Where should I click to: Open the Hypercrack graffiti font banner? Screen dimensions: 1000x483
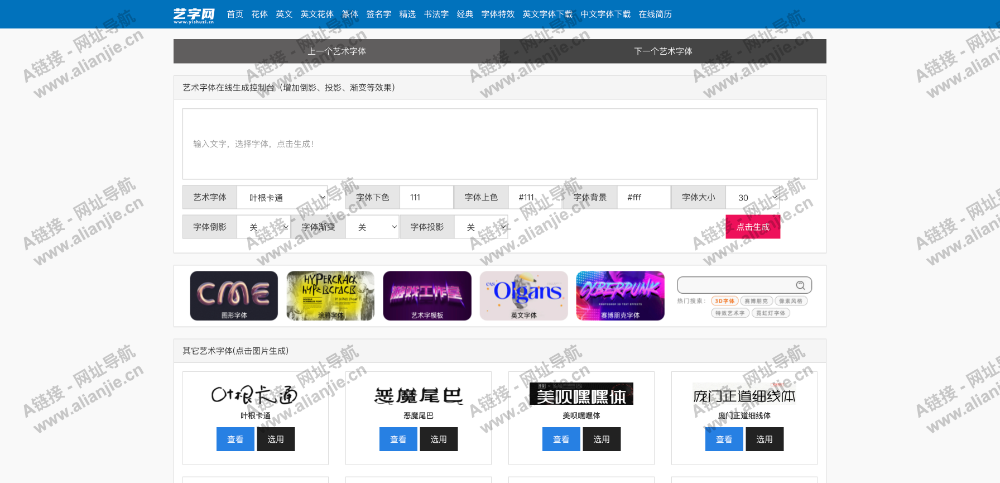coord(330,295)
